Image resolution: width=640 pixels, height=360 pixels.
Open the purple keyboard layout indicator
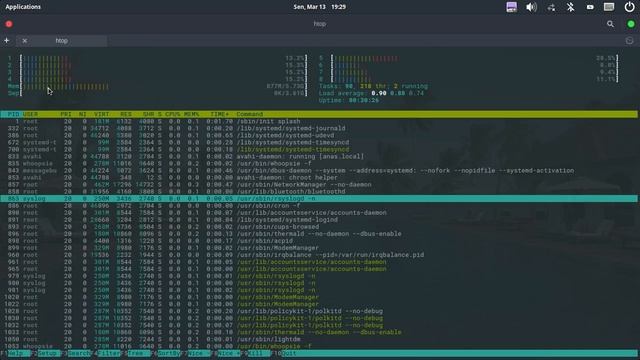(511, 7)
